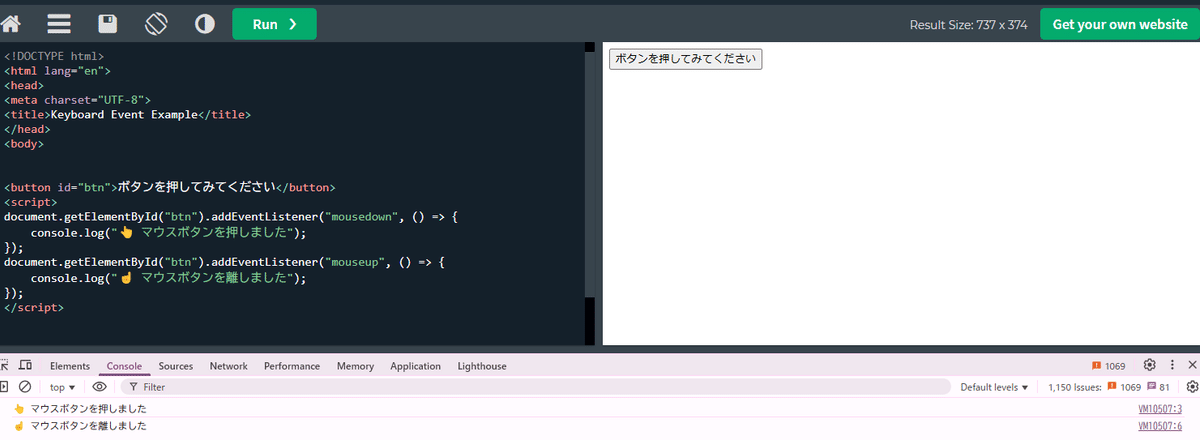Open the Default levels dropdown
This screenshot has height=440, width=1200.
pos(994,387)
